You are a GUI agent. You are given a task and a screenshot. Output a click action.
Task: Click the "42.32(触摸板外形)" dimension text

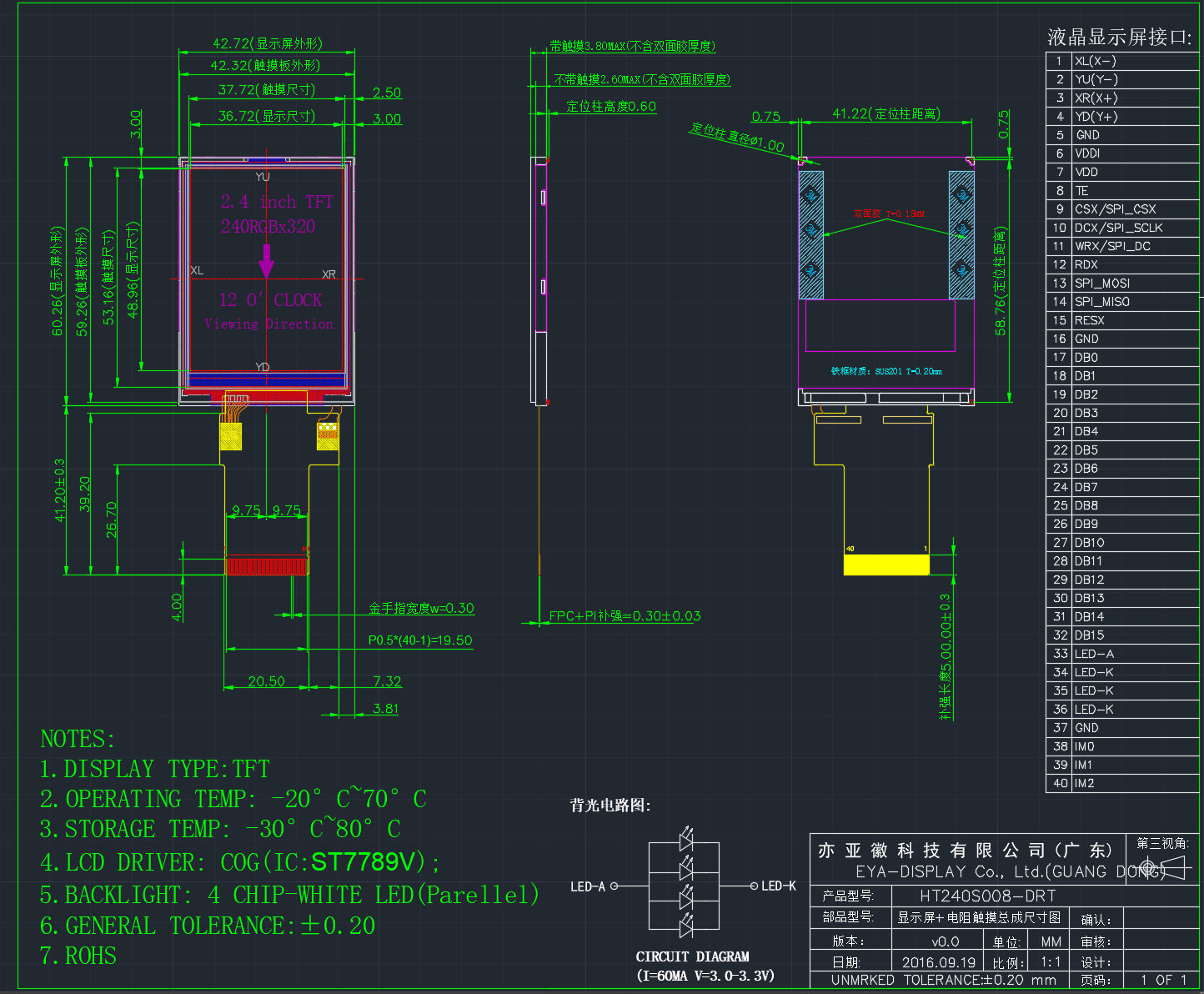tap(265, 65)
